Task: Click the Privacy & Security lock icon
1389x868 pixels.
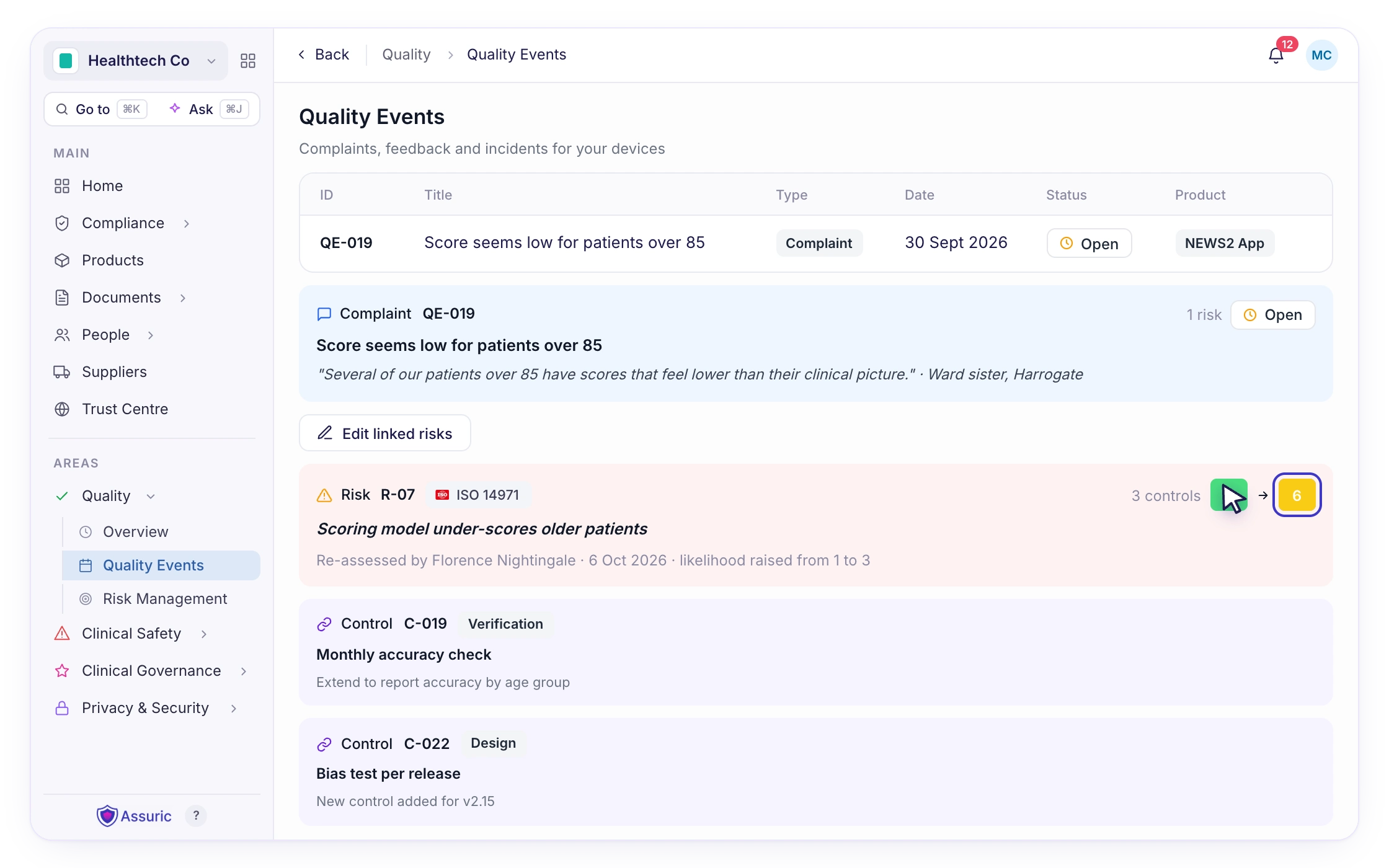Action: pos(62,708)
